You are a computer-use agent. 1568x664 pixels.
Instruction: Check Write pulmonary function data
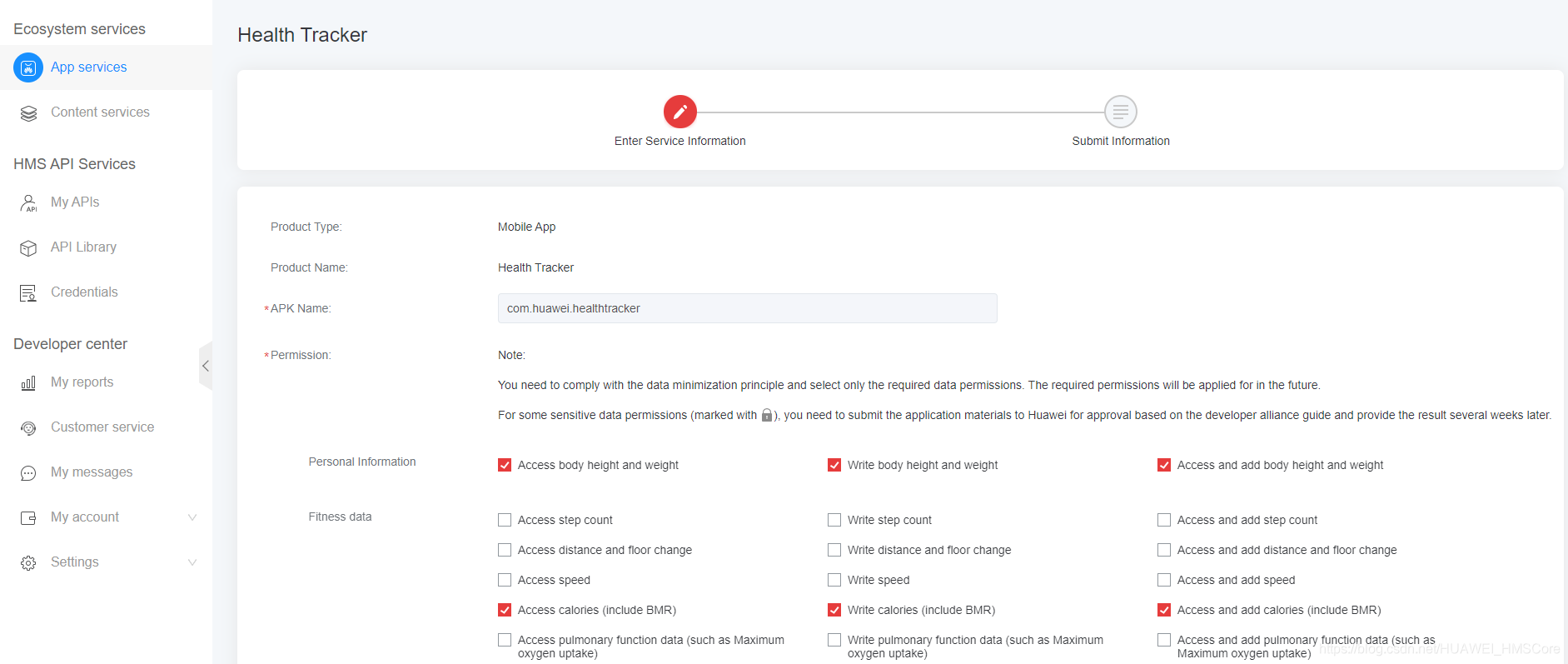tap(834, 640)
